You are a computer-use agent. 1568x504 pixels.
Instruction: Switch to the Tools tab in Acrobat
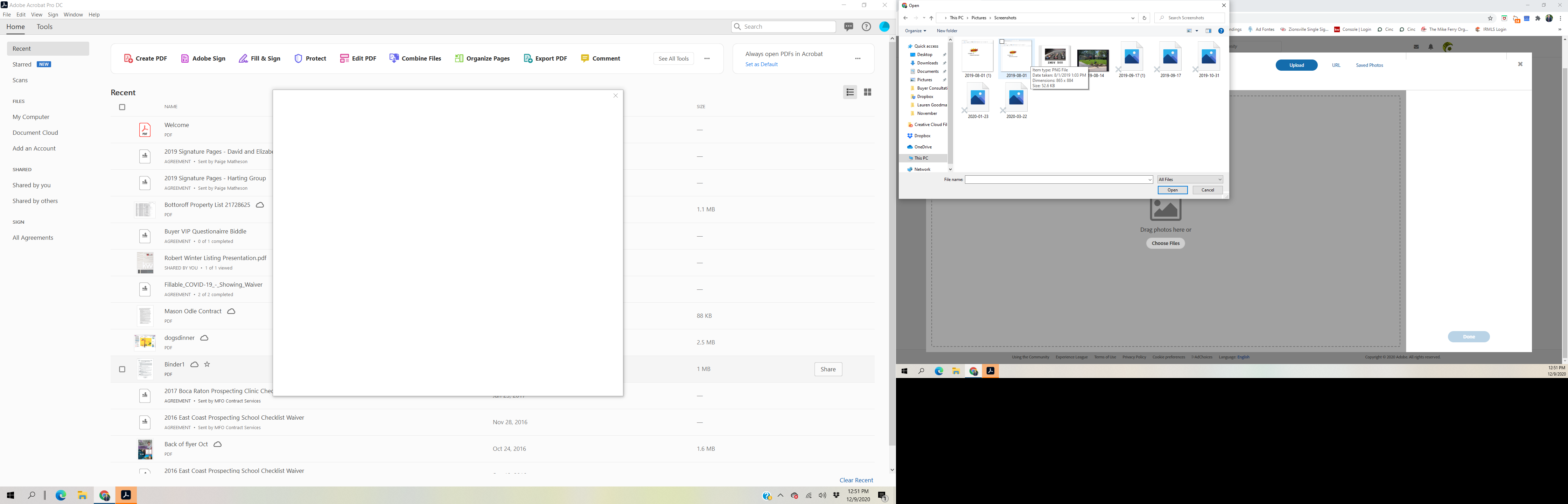pyautogui.click(x=44, y=26)
